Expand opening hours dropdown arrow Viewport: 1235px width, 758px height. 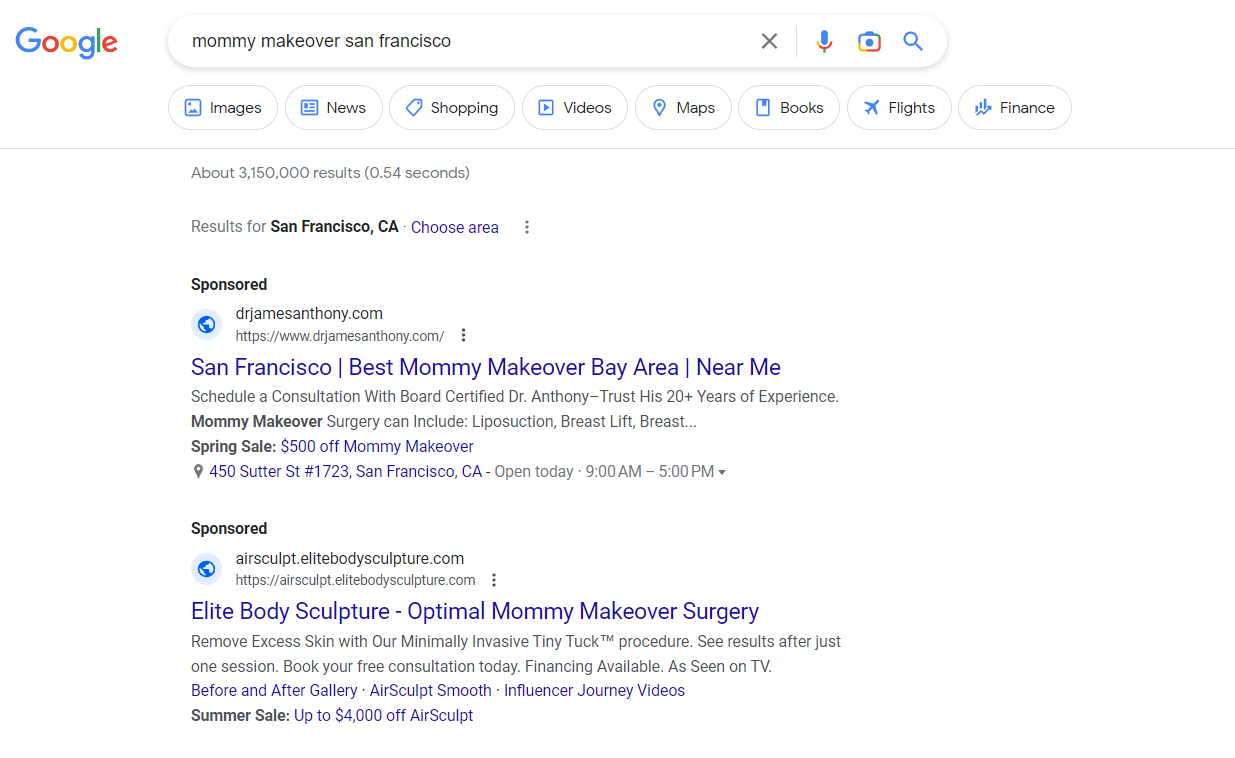click(722, 472)
